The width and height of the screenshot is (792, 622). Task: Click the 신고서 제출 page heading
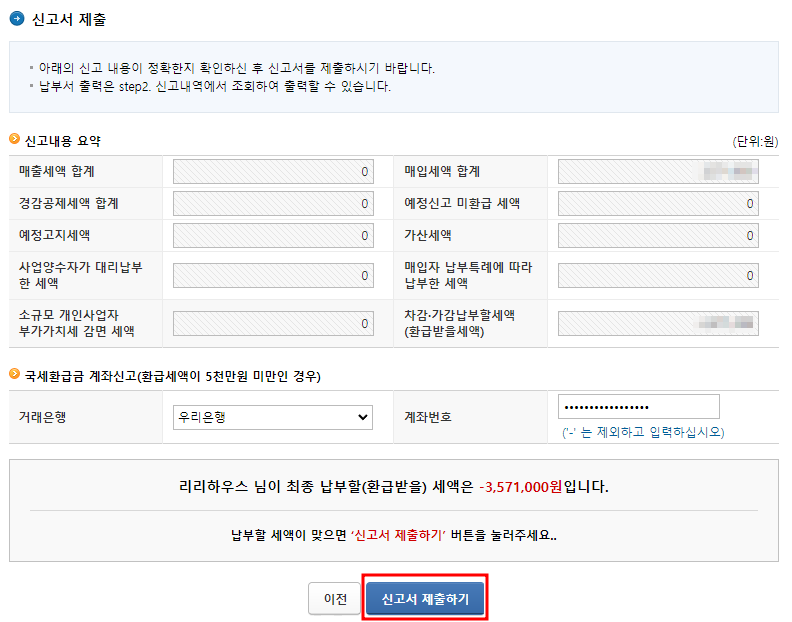[69, 19]
